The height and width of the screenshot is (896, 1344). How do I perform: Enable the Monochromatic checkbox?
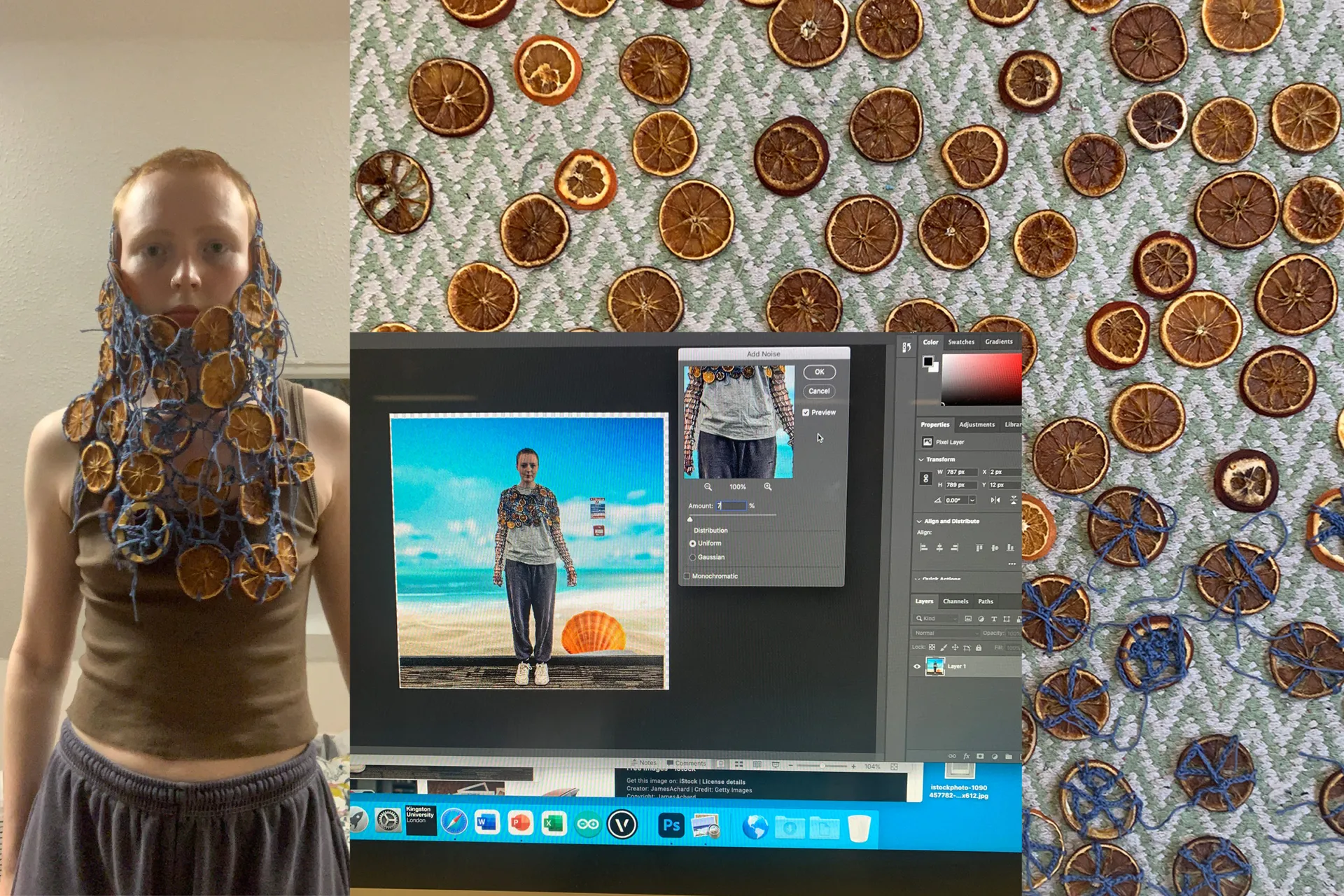687,576
